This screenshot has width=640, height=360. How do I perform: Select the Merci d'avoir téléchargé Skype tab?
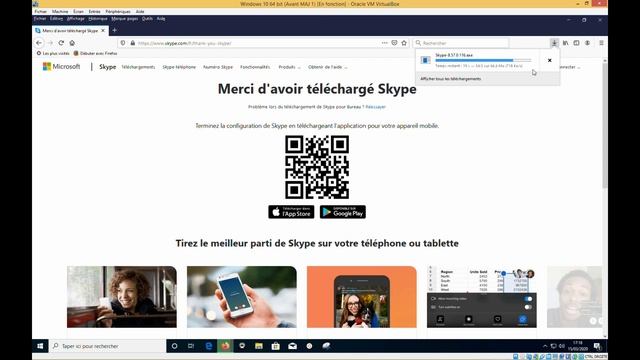pos(70,31)
